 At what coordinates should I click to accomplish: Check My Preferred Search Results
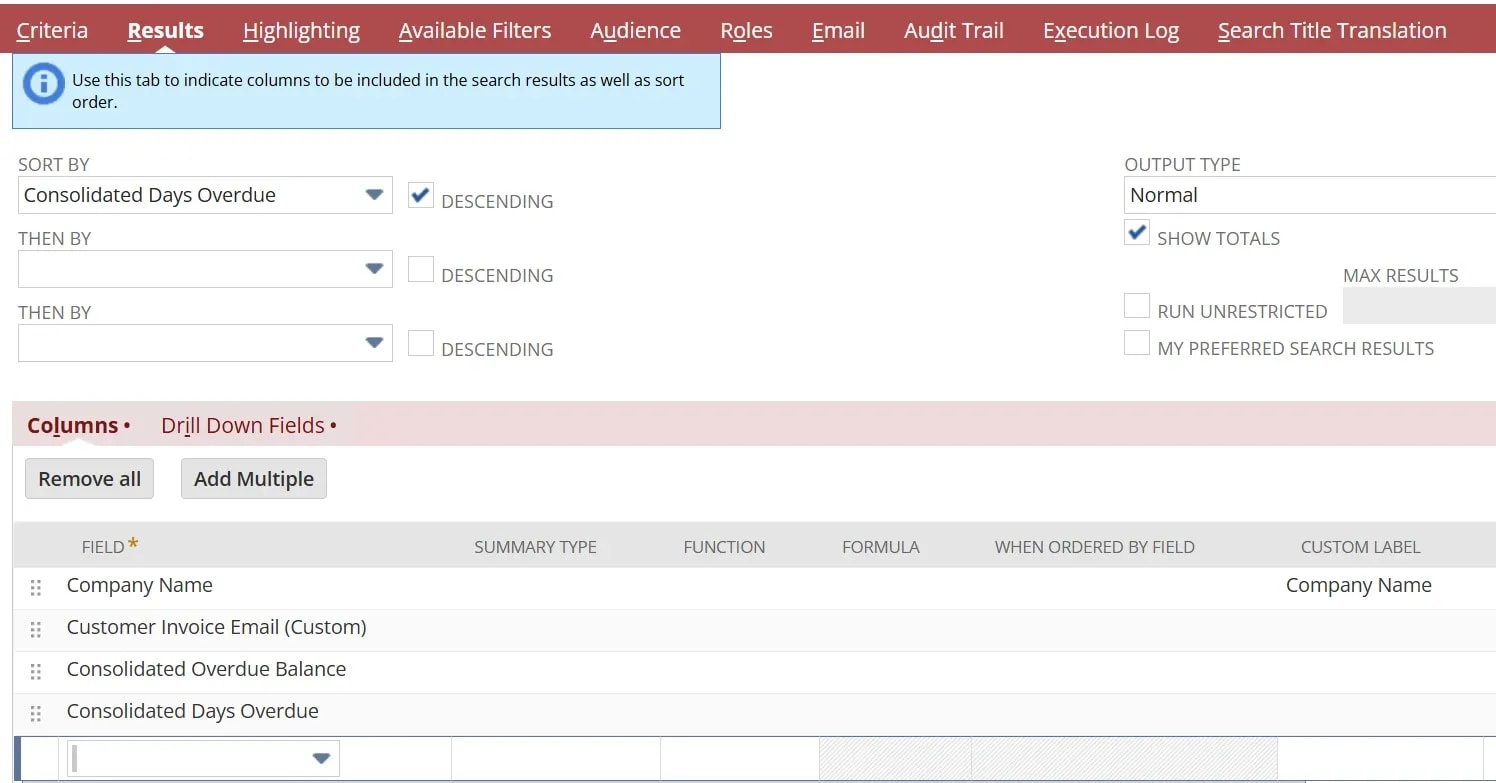(1137, 343)
